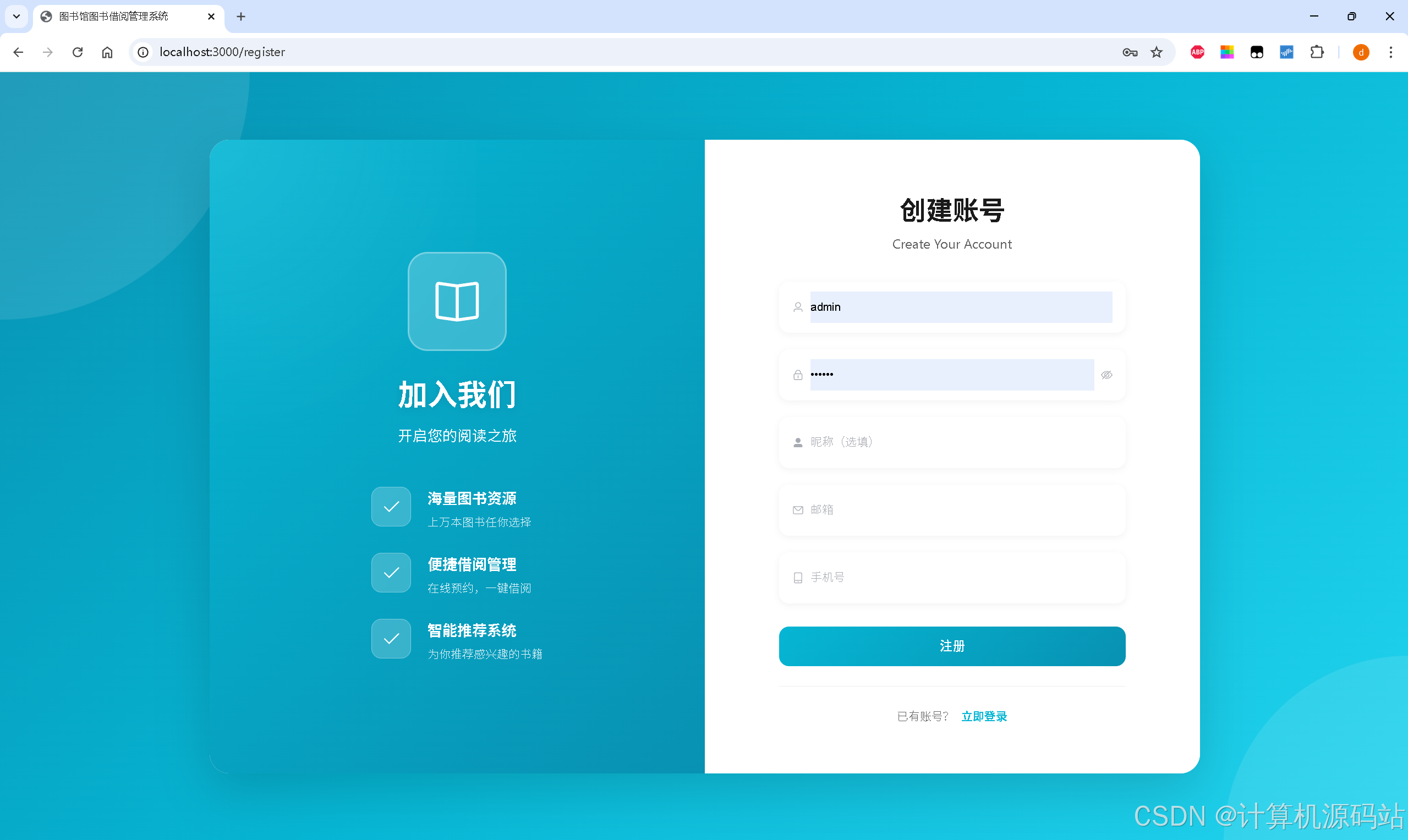1408x840 pixels.
Task: Open the blue waveform extension icon
Action: coord(1286,52)
